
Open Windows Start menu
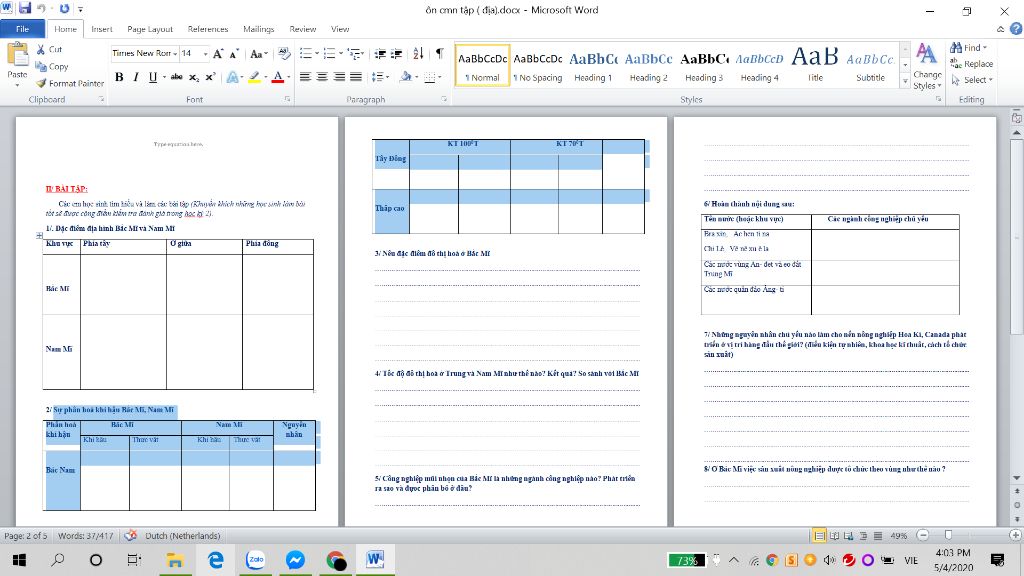click(x=19, y=560)
